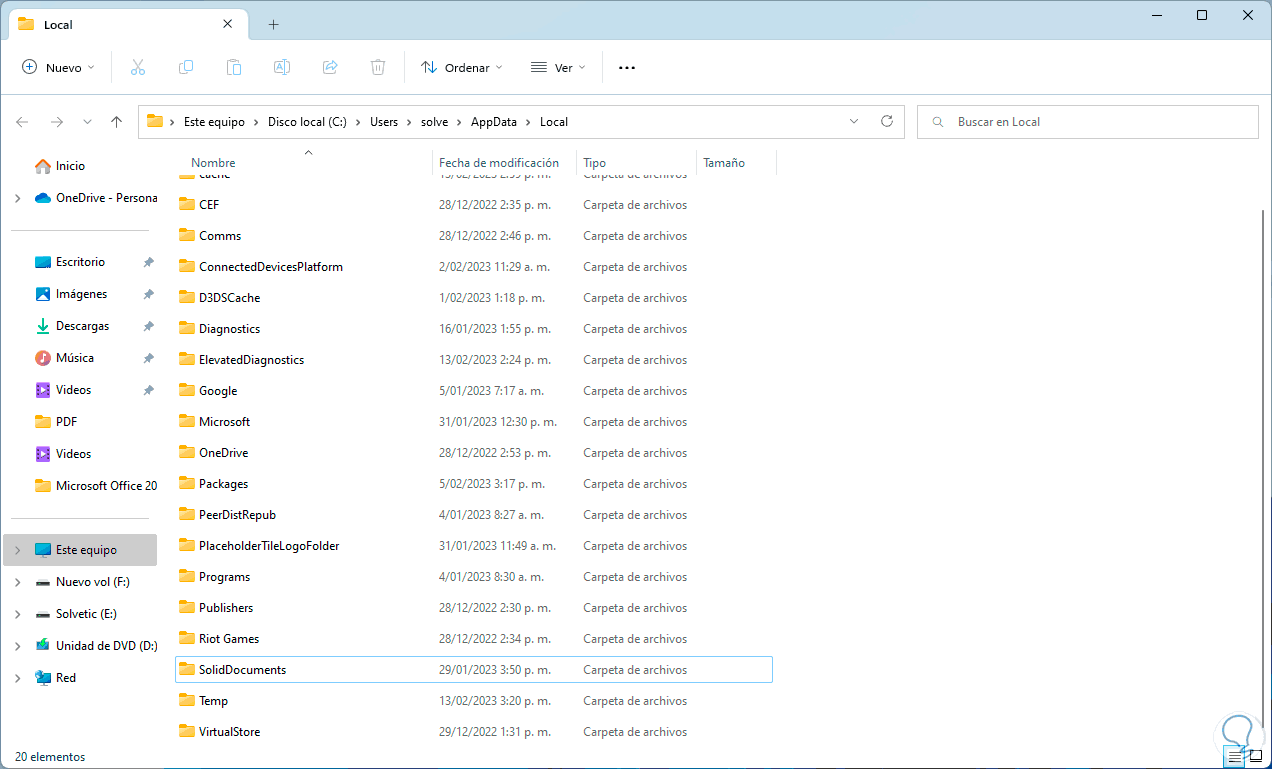Viewport: 1272px width, 769px height.
Task: Click the Inicio home icon
Action: click(x=43, y=166)
